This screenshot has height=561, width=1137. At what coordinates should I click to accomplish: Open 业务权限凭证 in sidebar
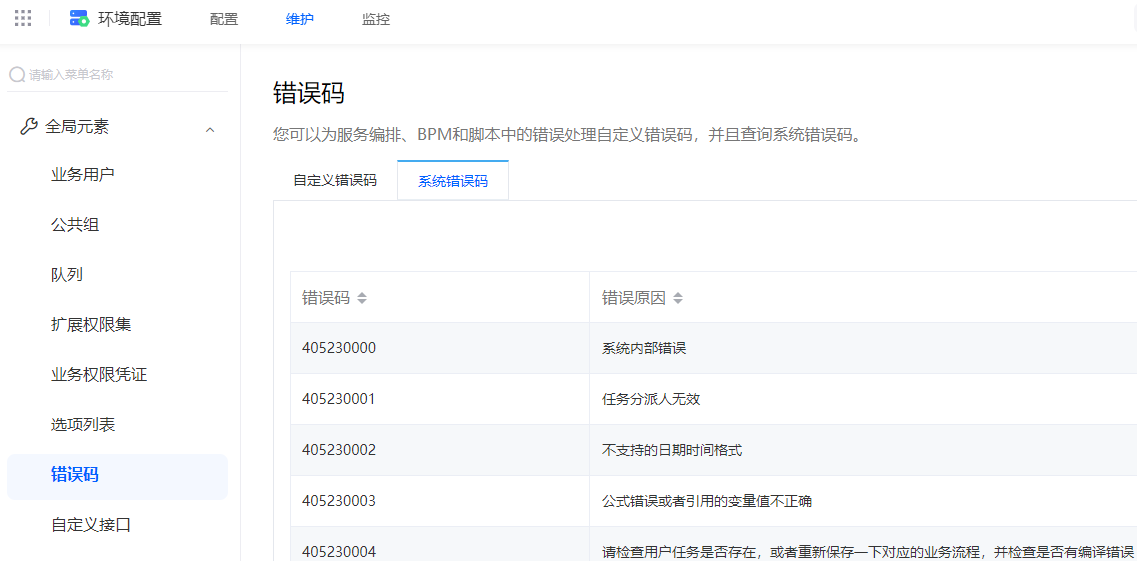pyautogui.click(x=99, y=375)
